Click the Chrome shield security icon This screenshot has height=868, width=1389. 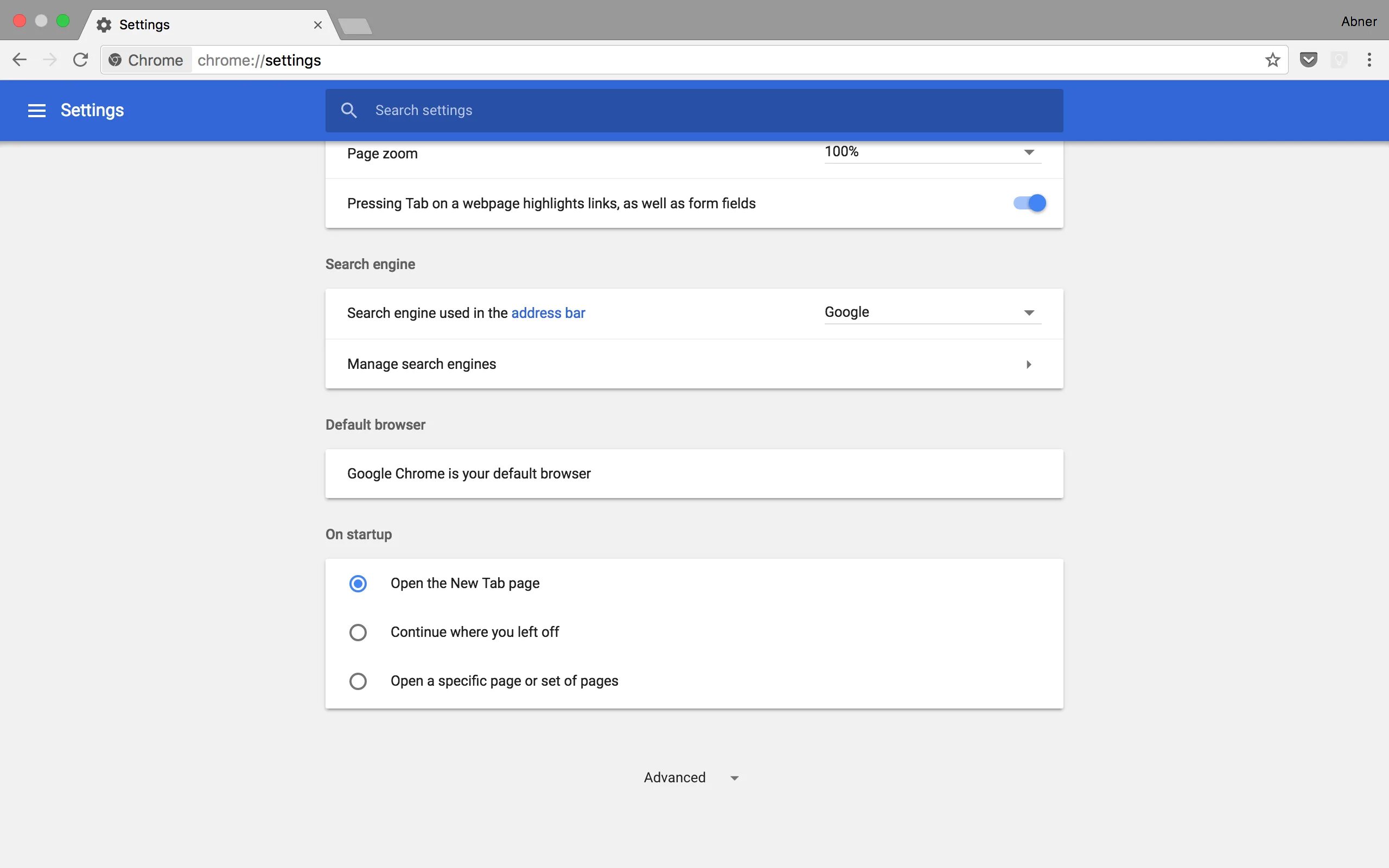coord(1309,59)
